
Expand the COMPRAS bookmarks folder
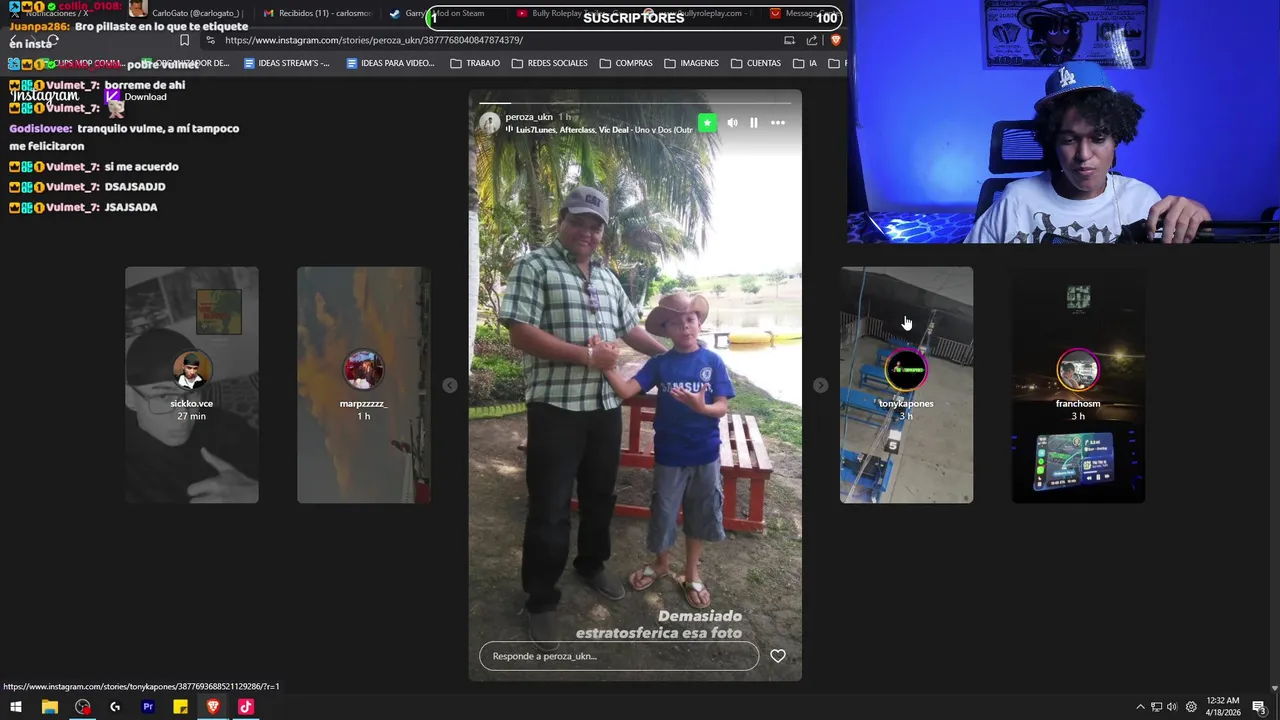626,63
